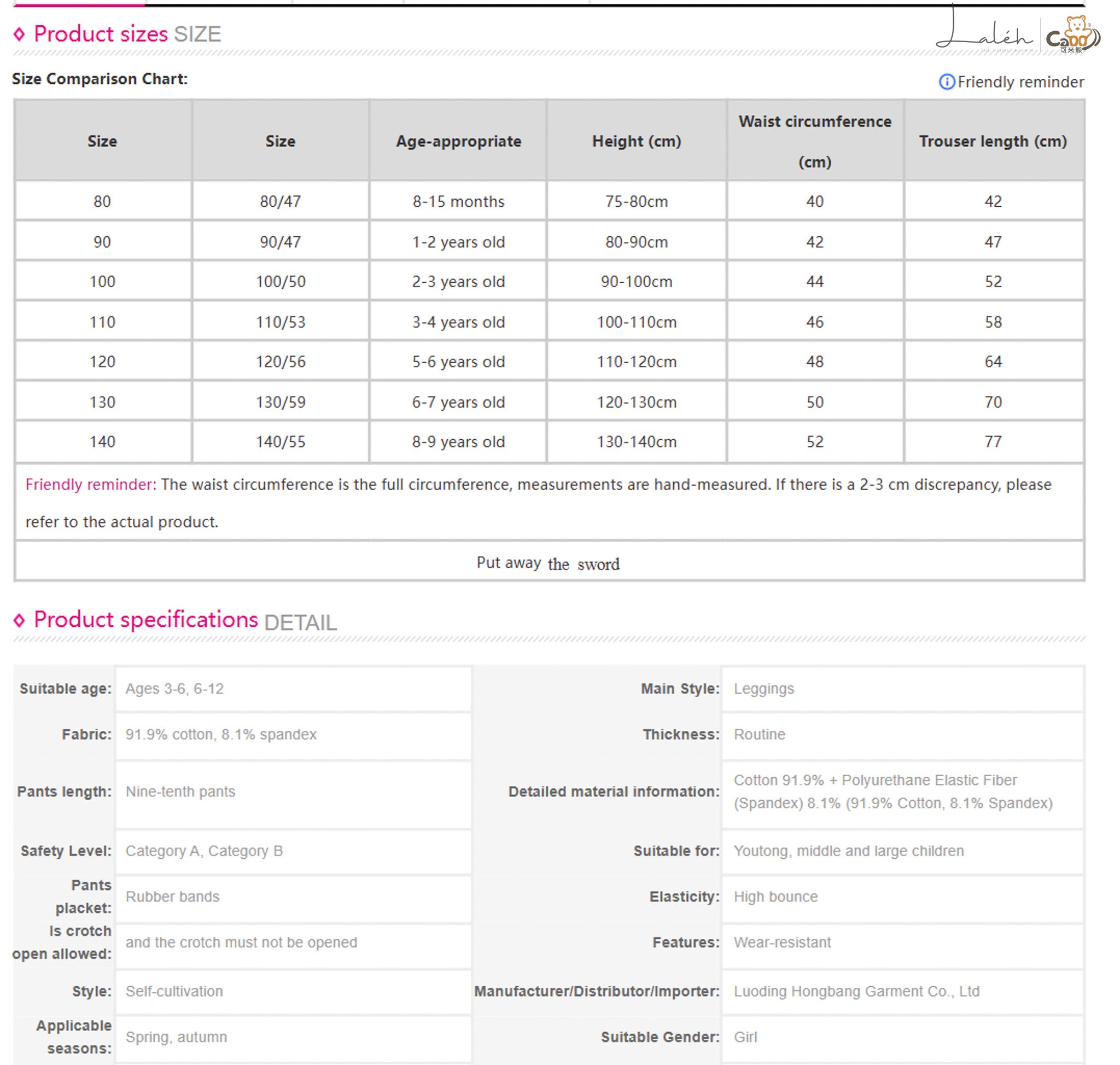
Task: Click the 'Spring, autumn' seasons value
Action: coord(176,1037)
